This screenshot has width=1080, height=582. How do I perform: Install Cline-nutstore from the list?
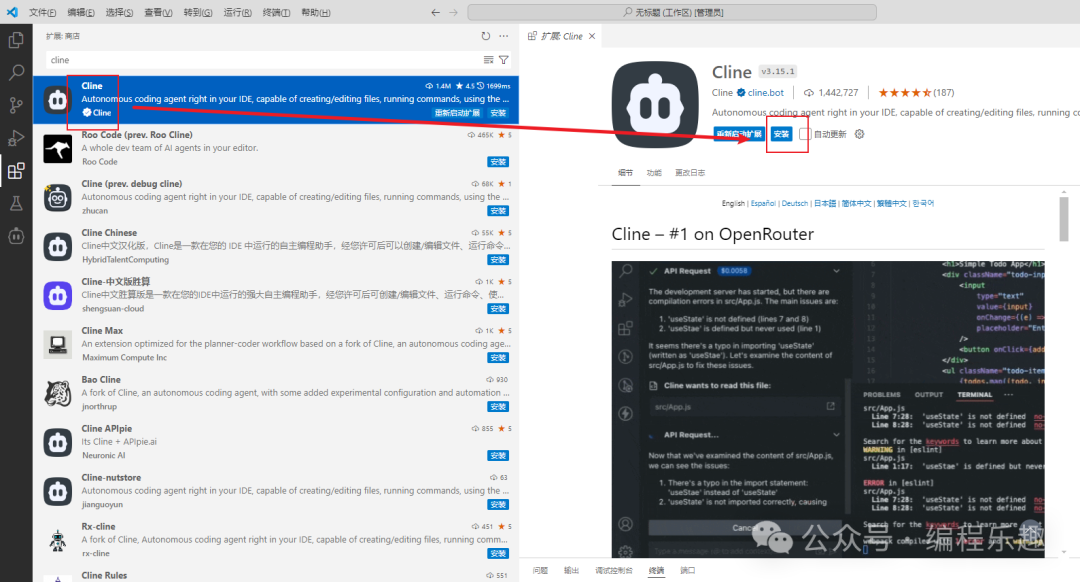point(498,504)
